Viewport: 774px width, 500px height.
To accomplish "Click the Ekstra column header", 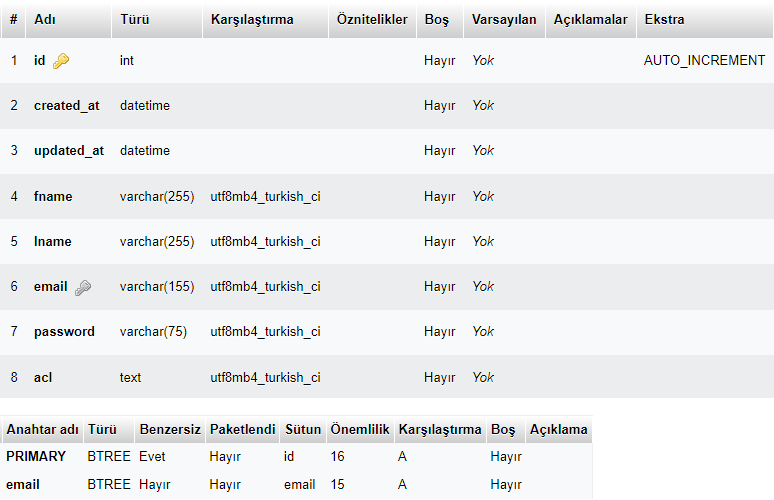I will tap(665, 20).
